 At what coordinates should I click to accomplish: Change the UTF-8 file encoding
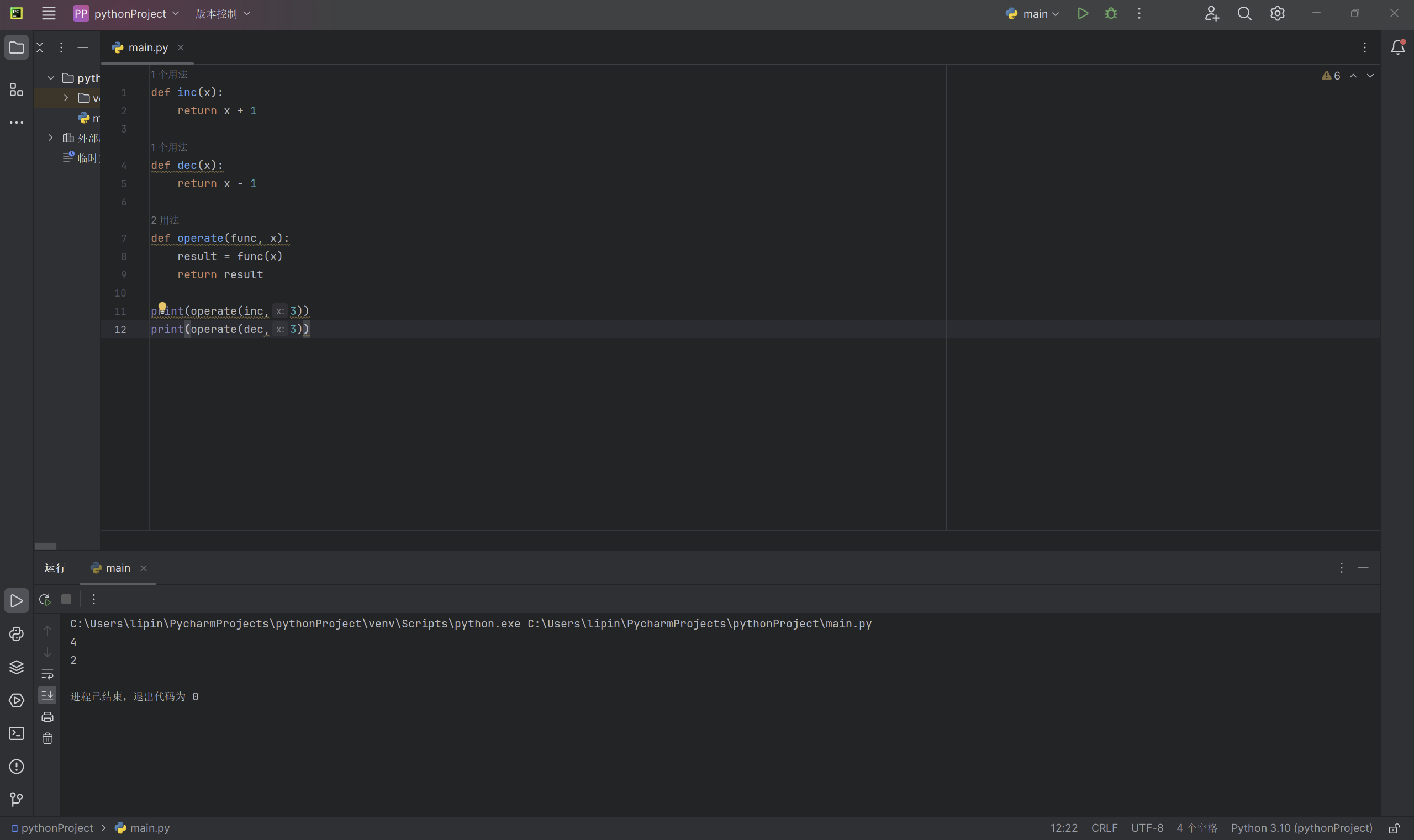pos(1147,828)
